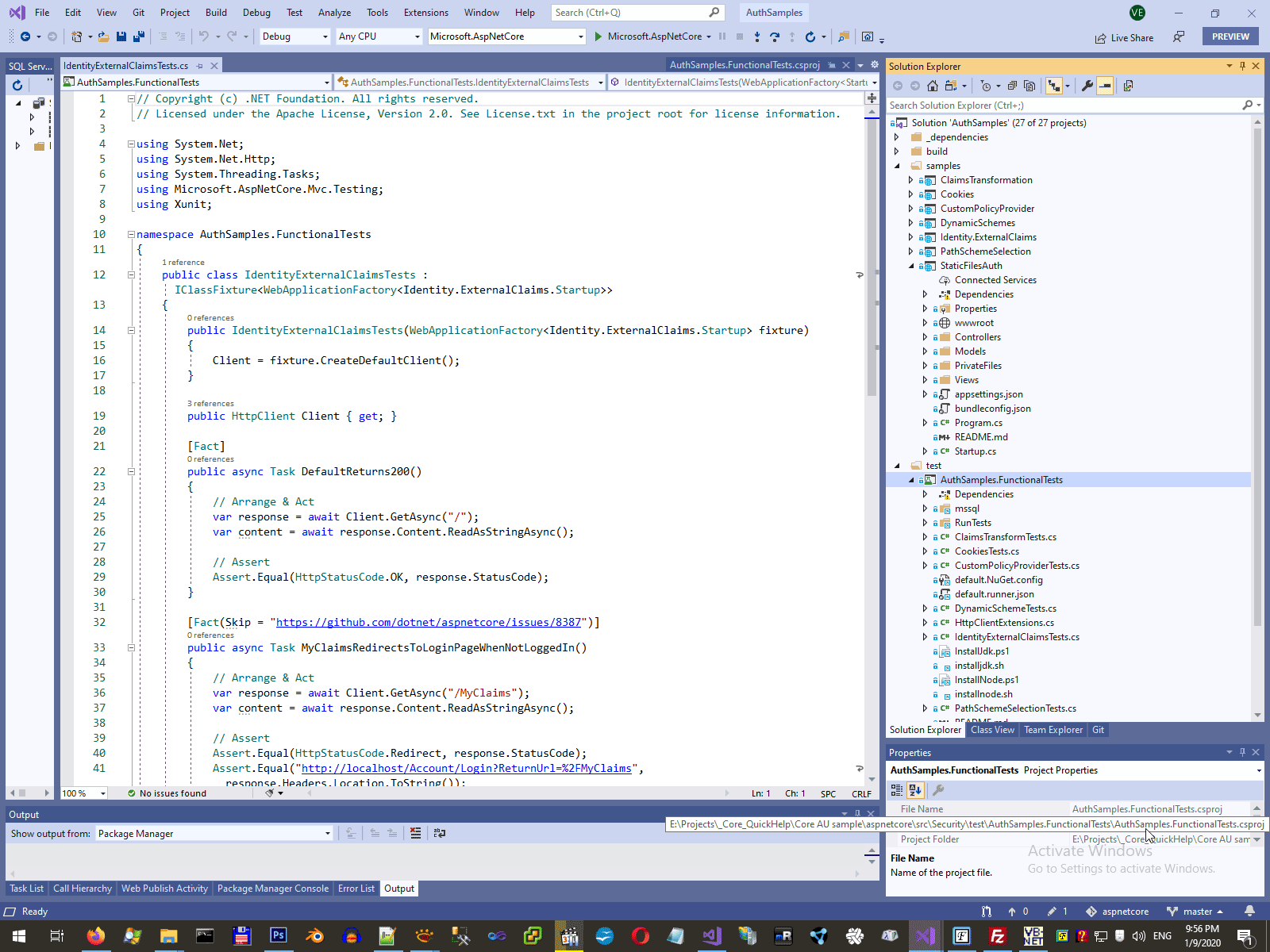1270x952 pixels.
Task: Click the Open File toolbar icon
Action: click(x=104, y=36)
